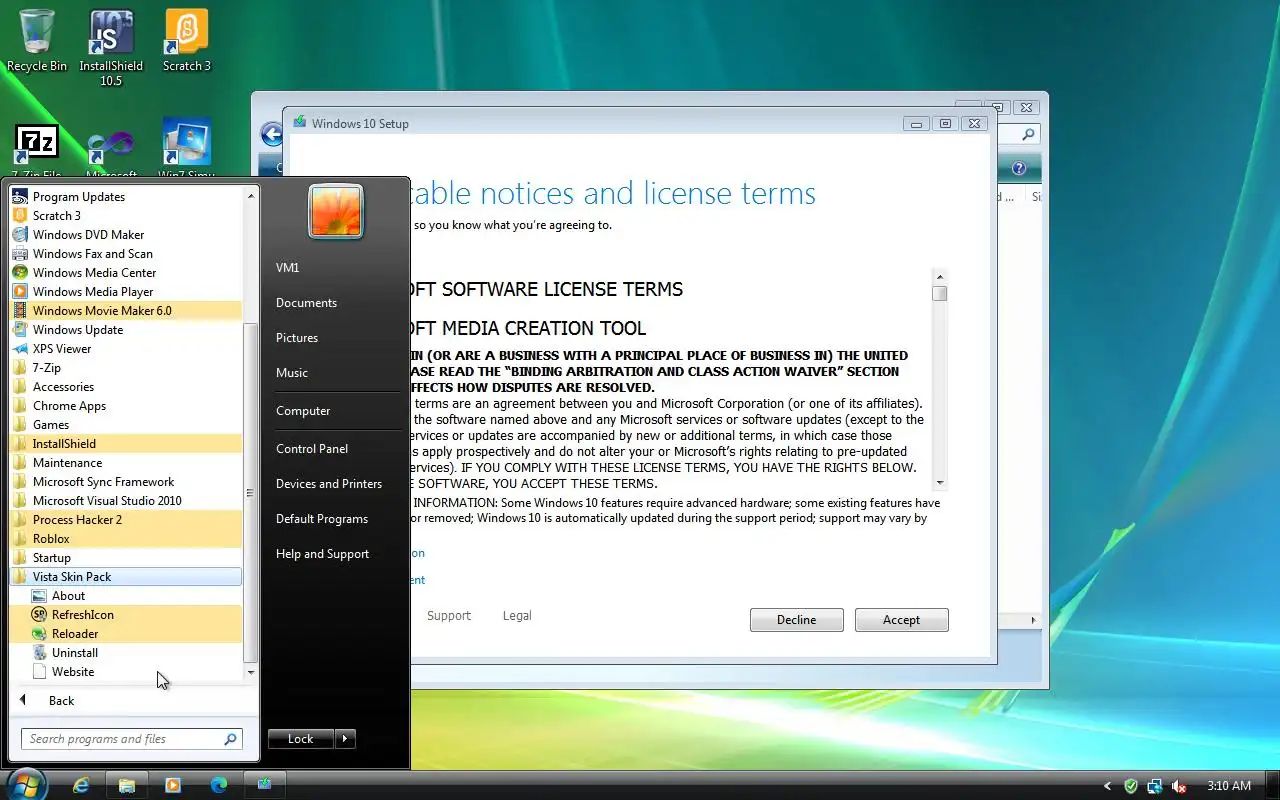Expand the InstallShield folder
Viewport: 1280px width, 800px height.
pos(126,444)
